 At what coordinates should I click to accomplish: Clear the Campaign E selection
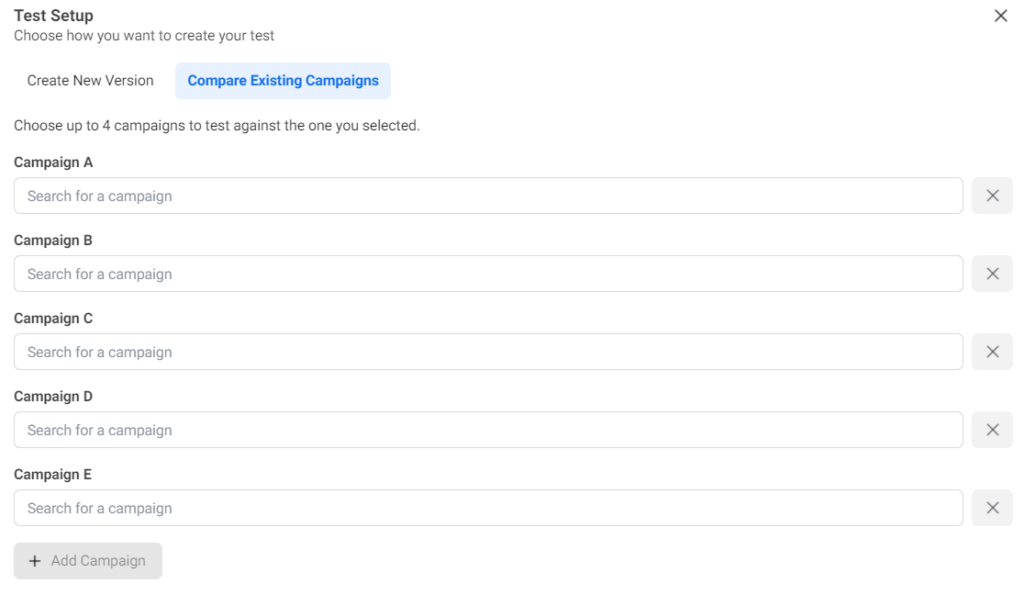tap(992, 507)
